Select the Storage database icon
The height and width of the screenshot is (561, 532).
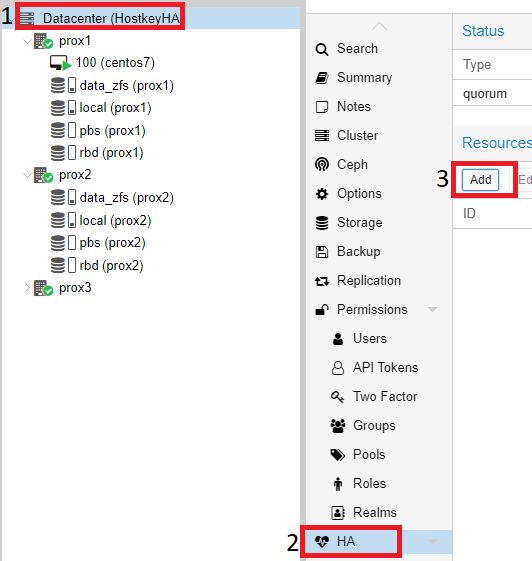[x=322, y=223]
